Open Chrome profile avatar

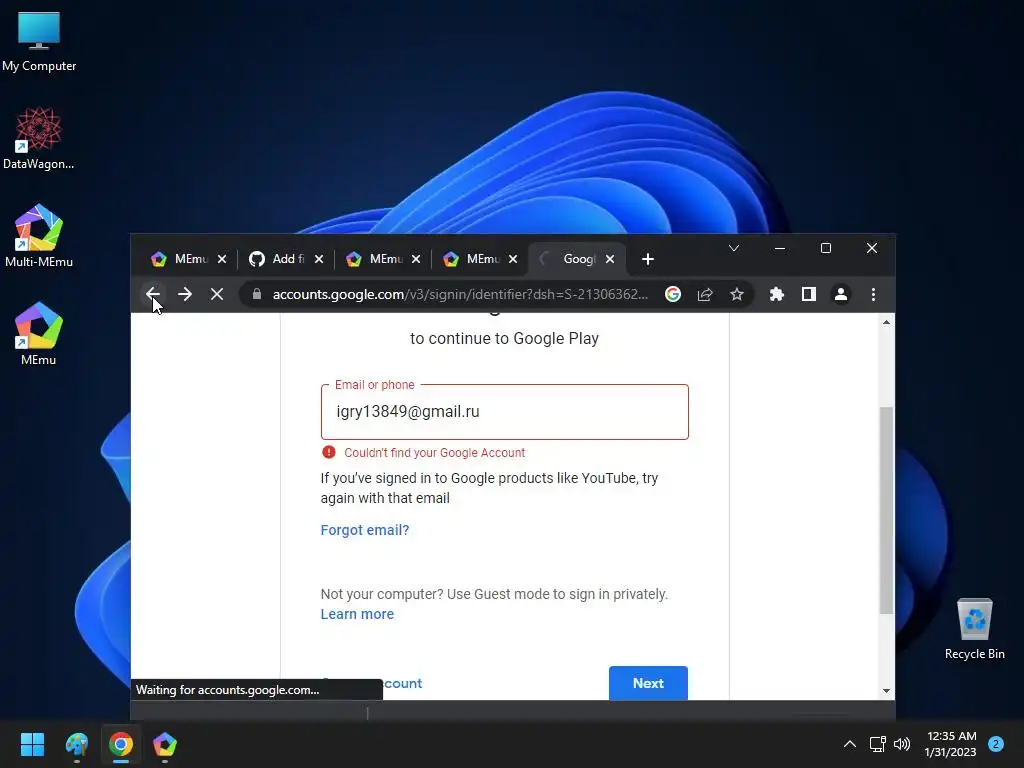841,295
